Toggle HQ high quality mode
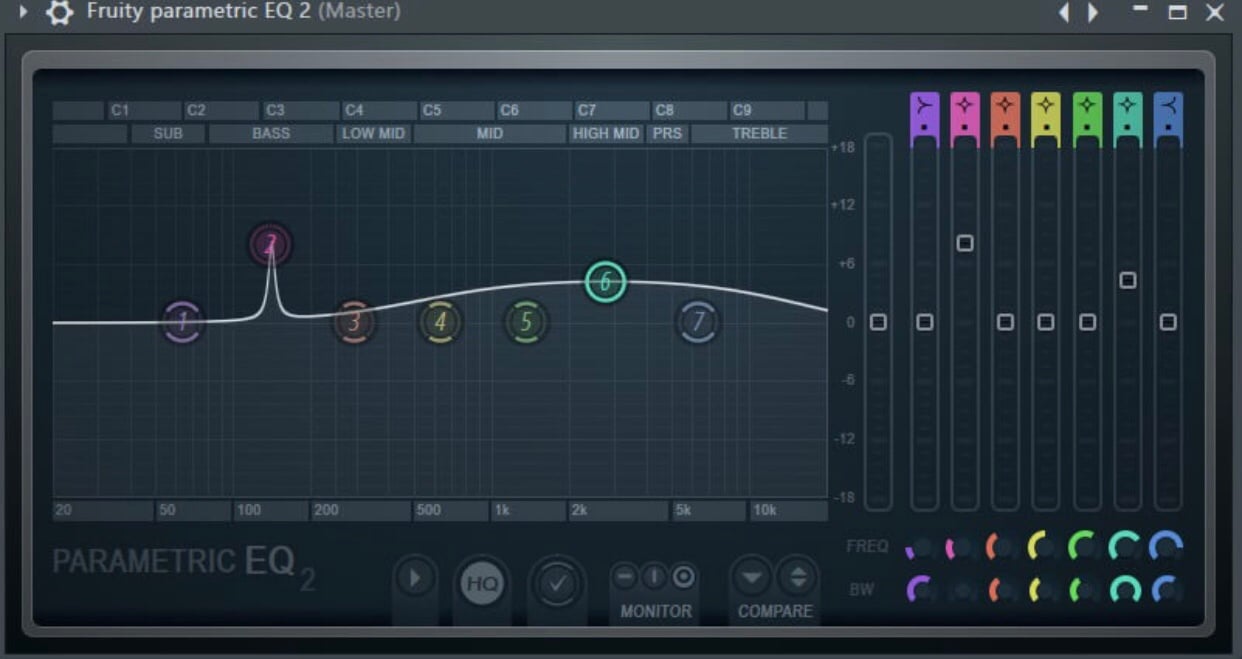The width and height of the screenshot is (1242, 659). pos(482,584)
